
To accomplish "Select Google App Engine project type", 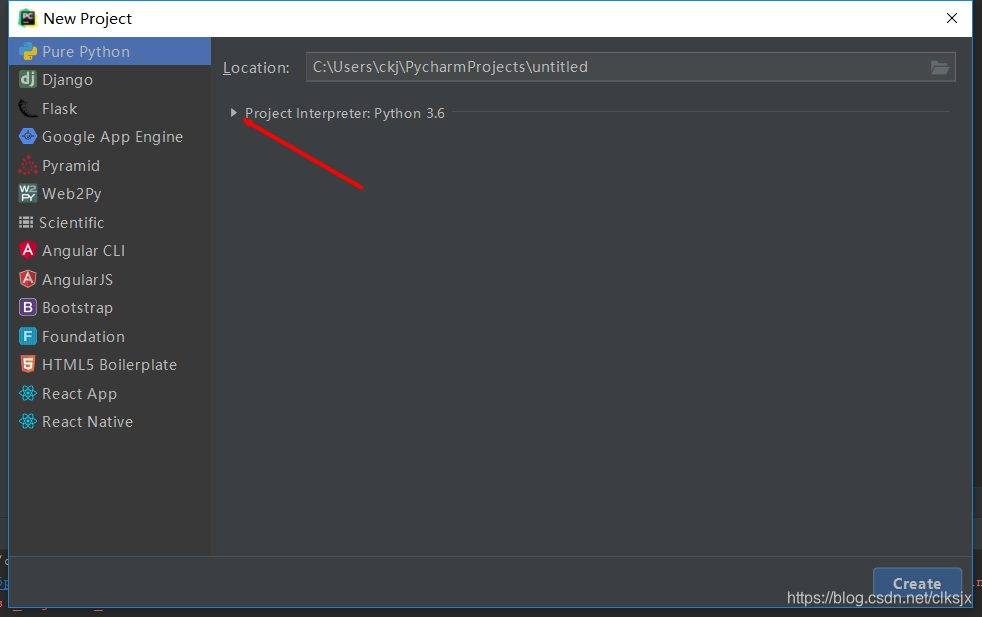I will 110,137.
